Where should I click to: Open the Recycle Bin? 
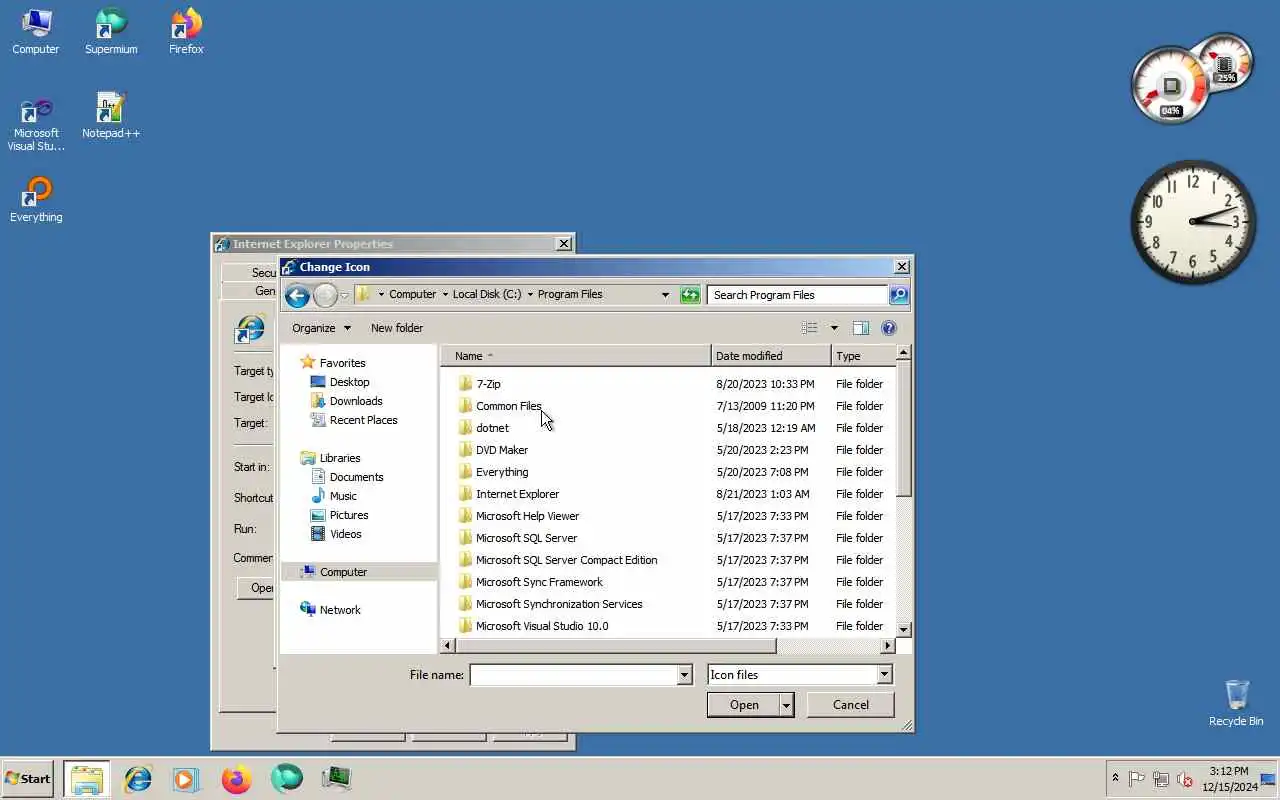pyautogui.click(x=1236, y=702)
